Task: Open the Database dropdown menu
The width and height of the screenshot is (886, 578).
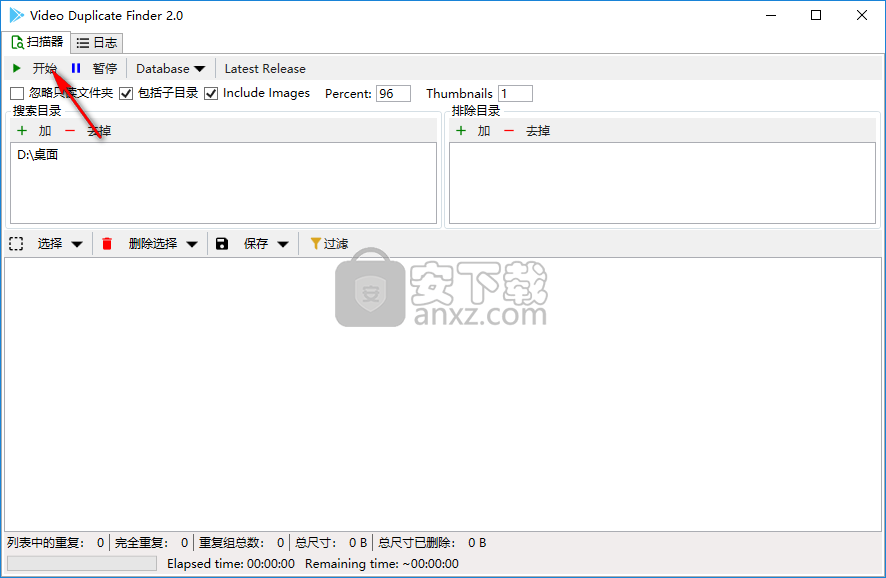Action: (170, 68)
